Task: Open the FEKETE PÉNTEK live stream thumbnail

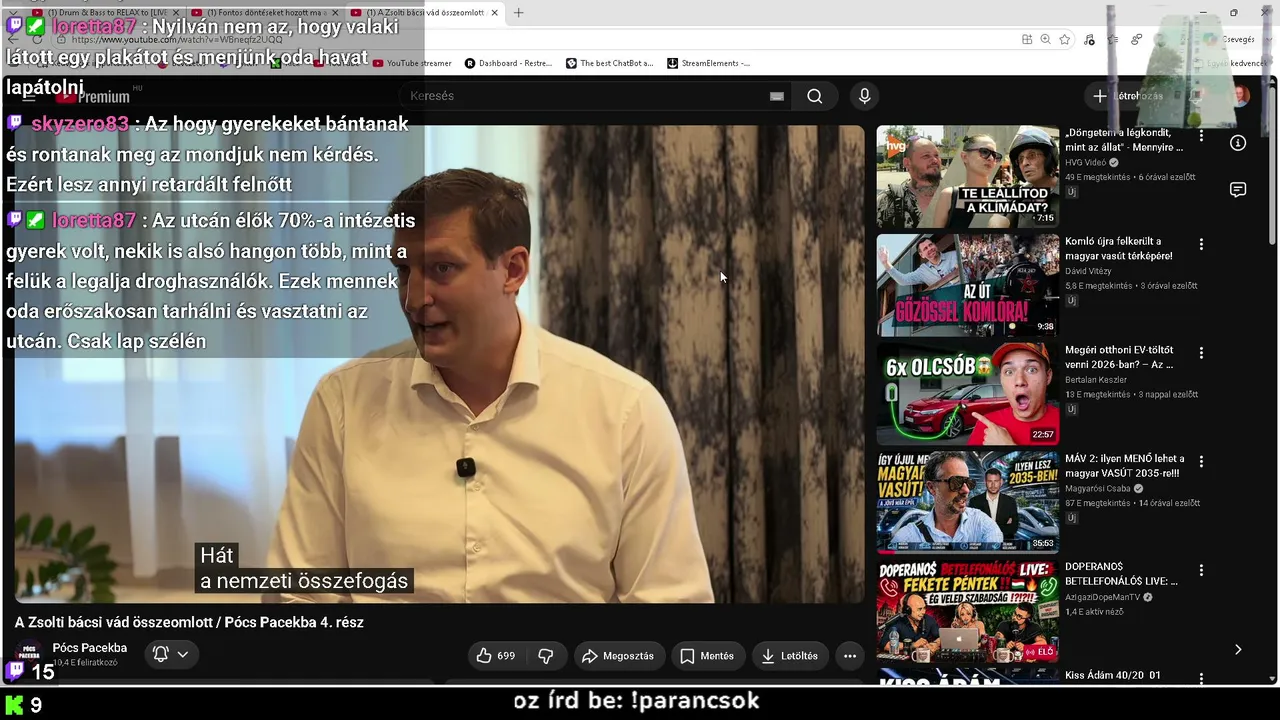Action: [968, 611]
